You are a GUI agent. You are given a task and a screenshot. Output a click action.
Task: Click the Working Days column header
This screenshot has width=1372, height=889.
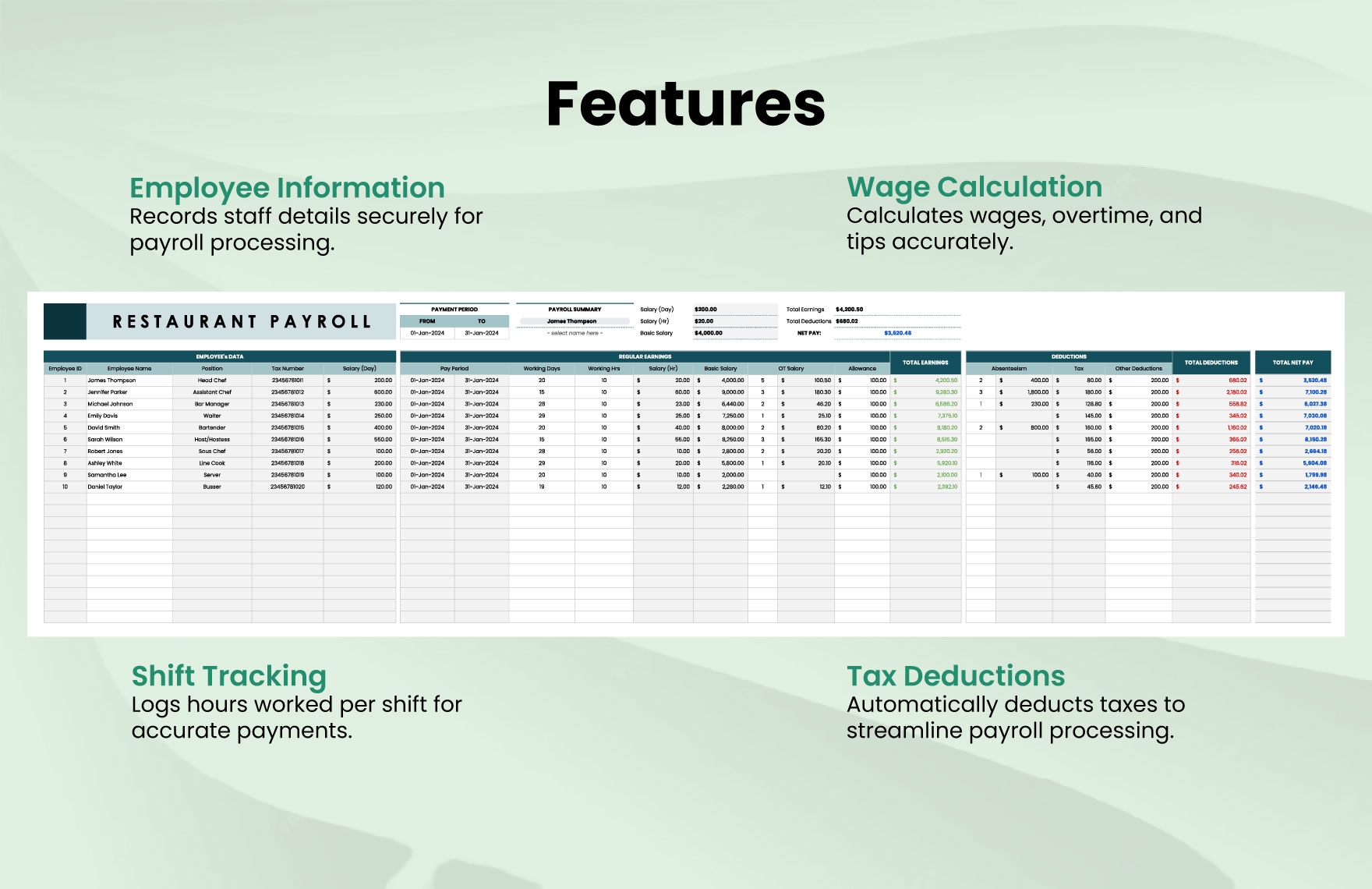point(542,369)
